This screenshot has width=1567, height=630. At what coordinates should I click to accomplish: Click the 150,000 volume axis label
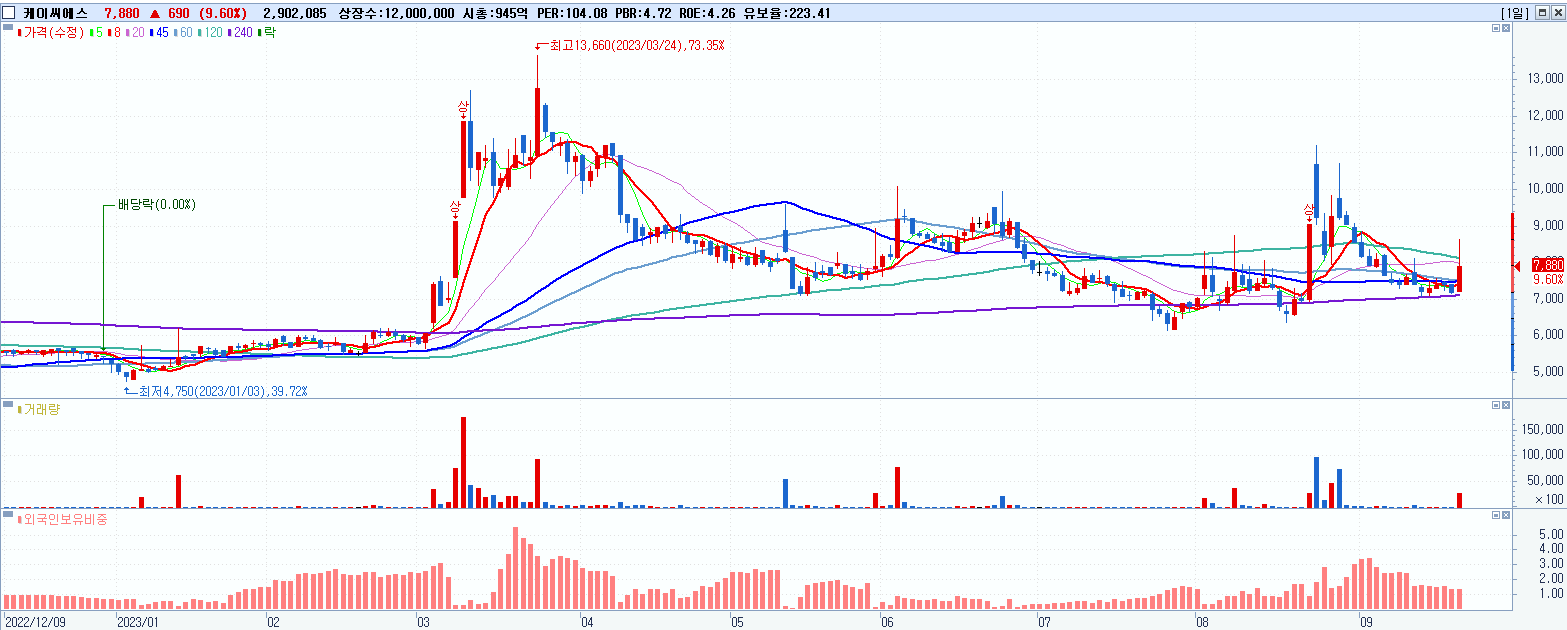coord(1544,429)
